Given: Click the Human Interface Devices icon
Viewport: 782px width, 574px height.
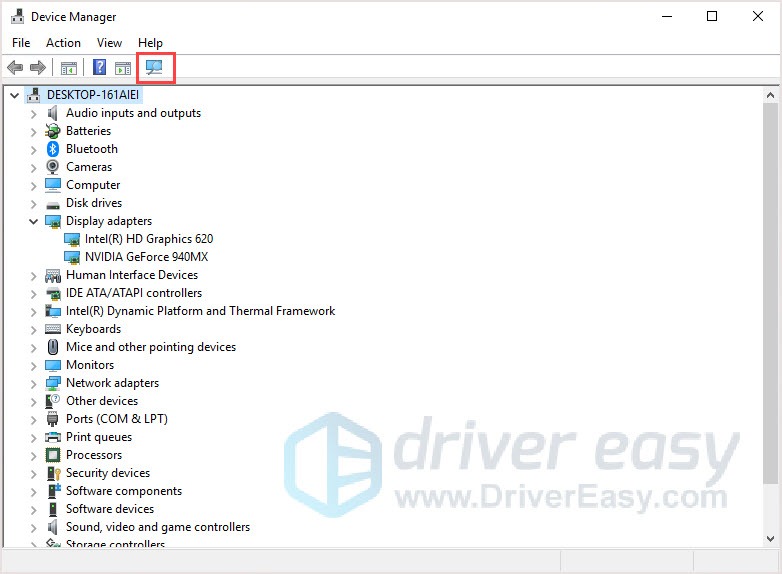Looking at the screenshot, I should pos(52,275).
